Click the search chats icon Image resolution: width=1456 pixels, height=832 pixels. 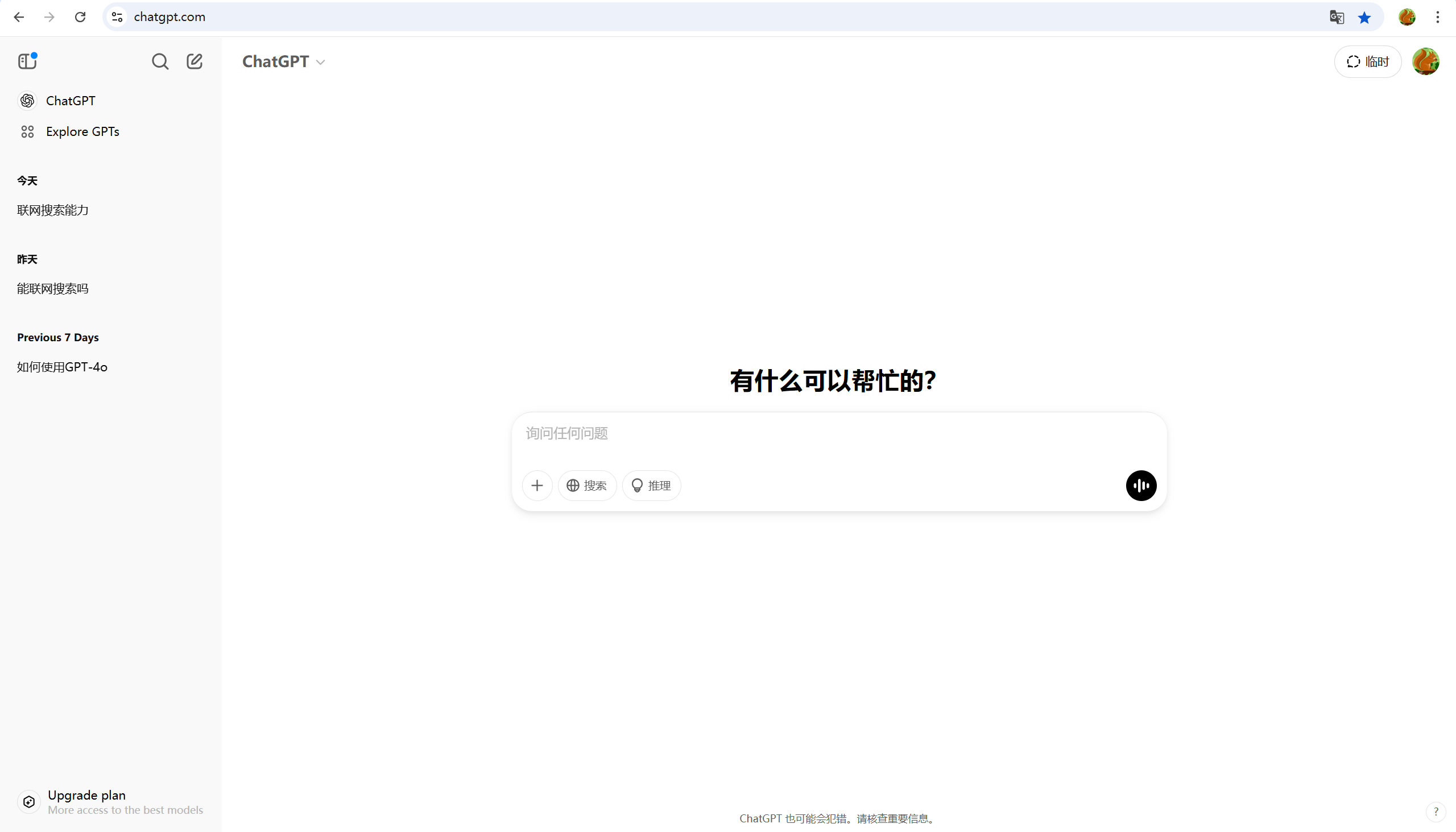160,61
